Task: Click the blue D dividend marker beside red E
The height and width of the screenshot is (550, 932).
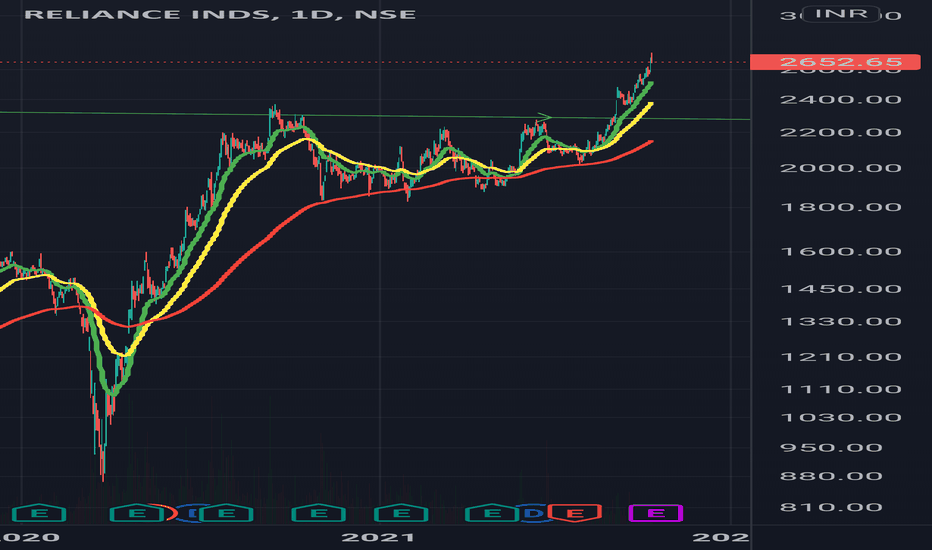Action: point(533,513)
